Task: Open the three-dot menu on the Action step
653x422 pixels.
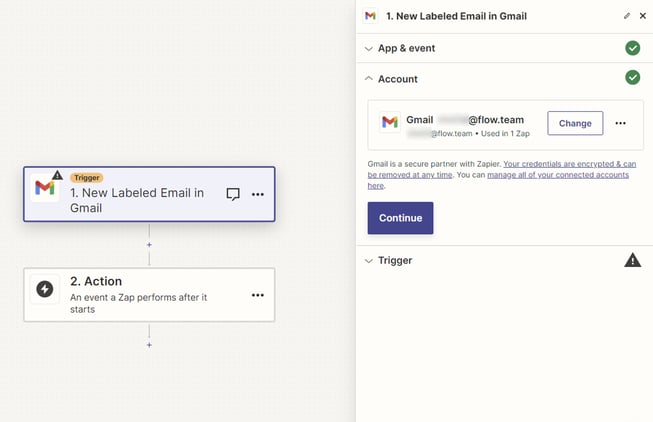Action: click(258, 295)
